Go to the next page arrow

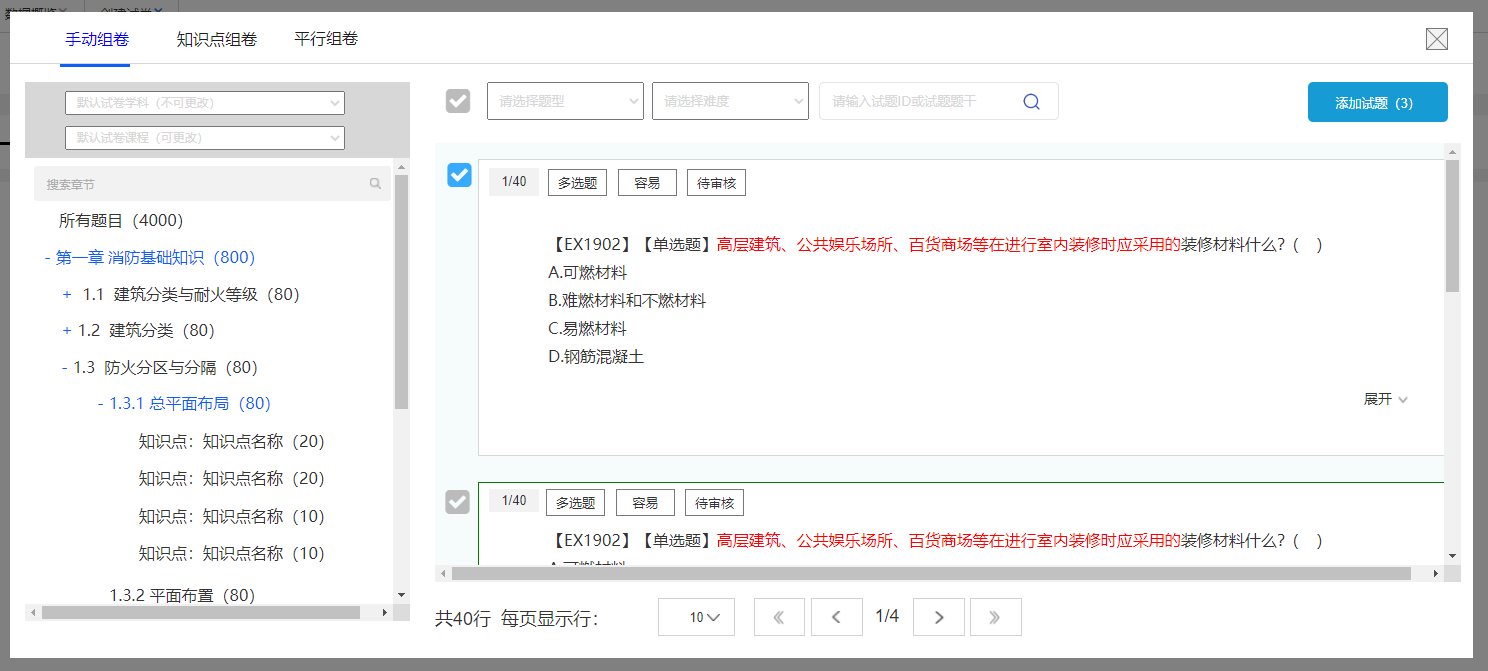[x=938, y=617]
